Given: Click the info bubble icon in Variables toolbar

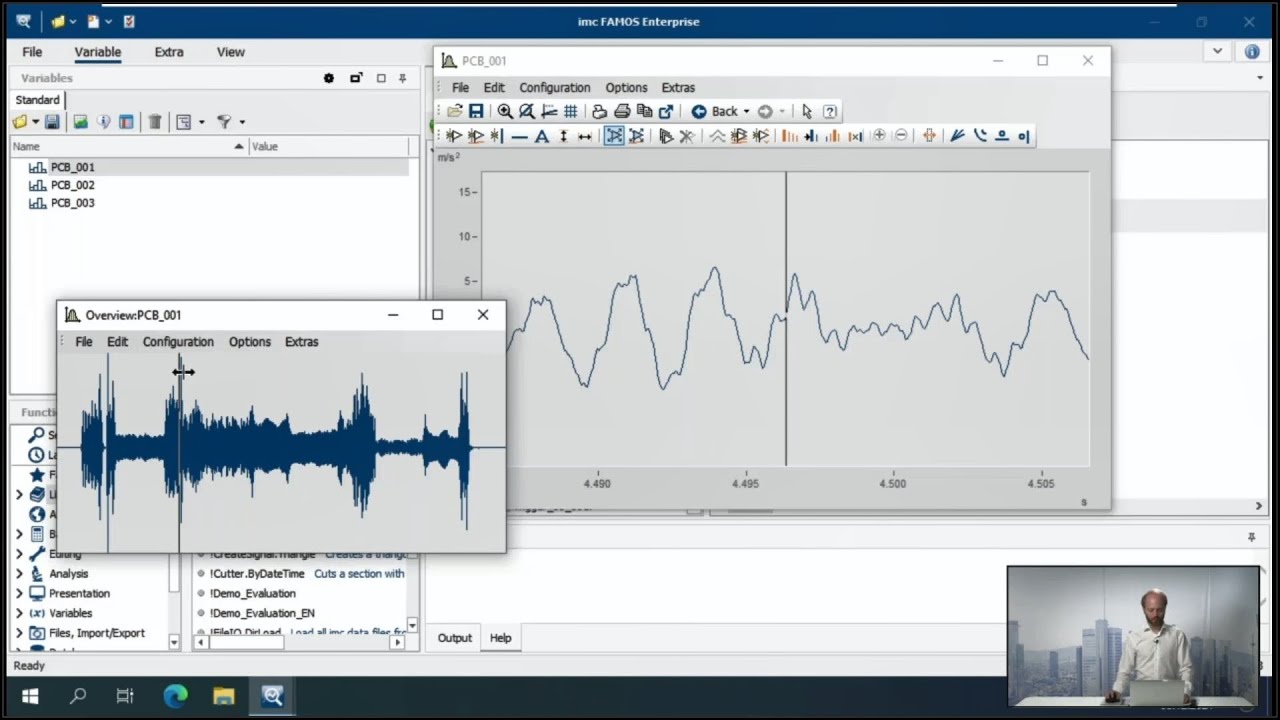Looking at the screenshot, I should point(103,122).
